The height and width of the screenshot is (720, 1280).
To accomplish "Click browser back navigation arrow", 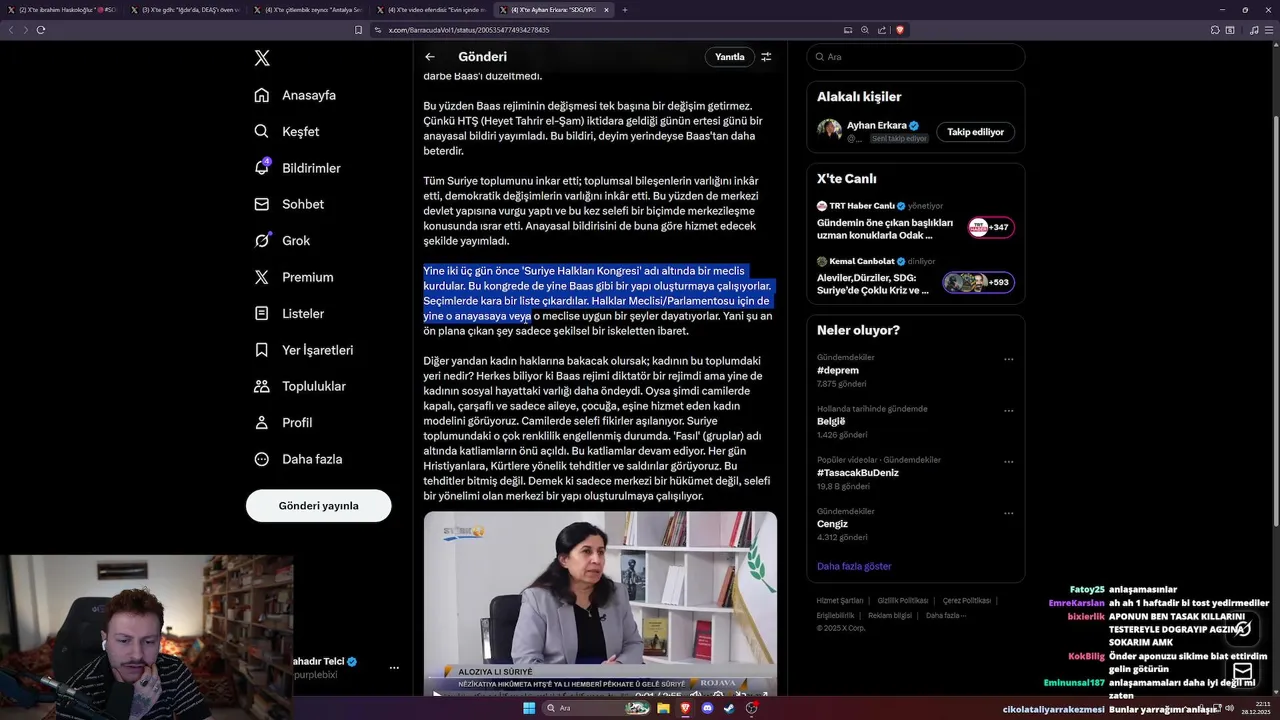I will coord(11,30).
